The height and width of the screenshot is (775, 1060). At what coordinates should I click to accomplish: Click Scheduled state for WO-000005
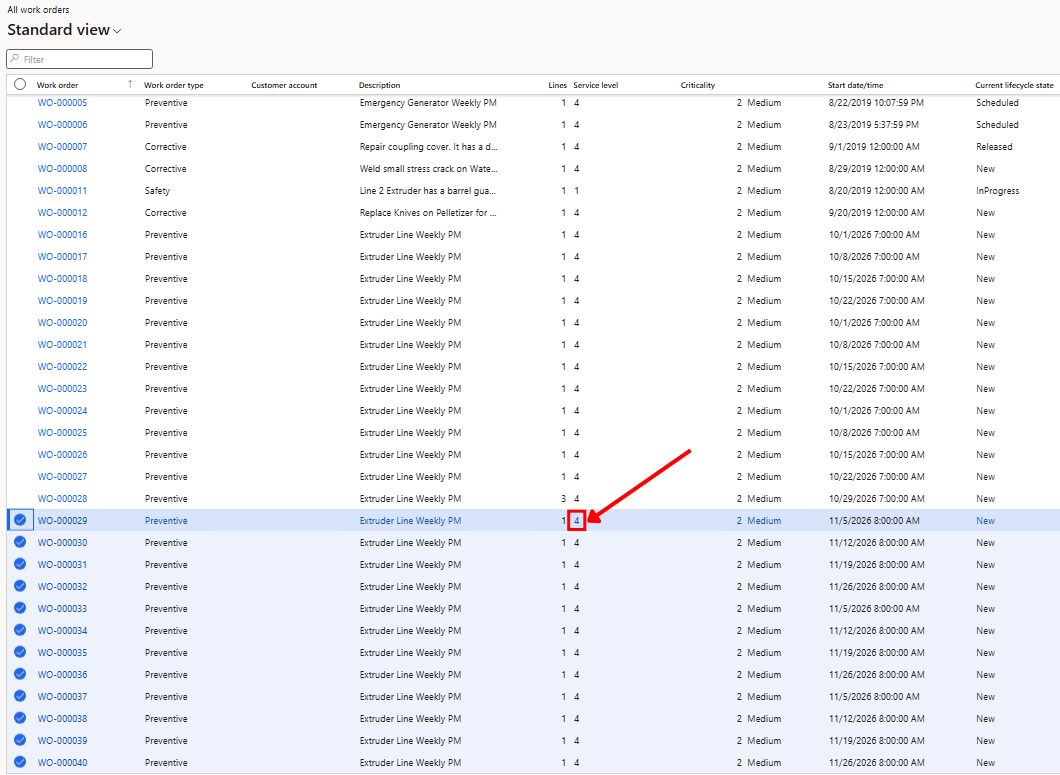tap(997, 103)
